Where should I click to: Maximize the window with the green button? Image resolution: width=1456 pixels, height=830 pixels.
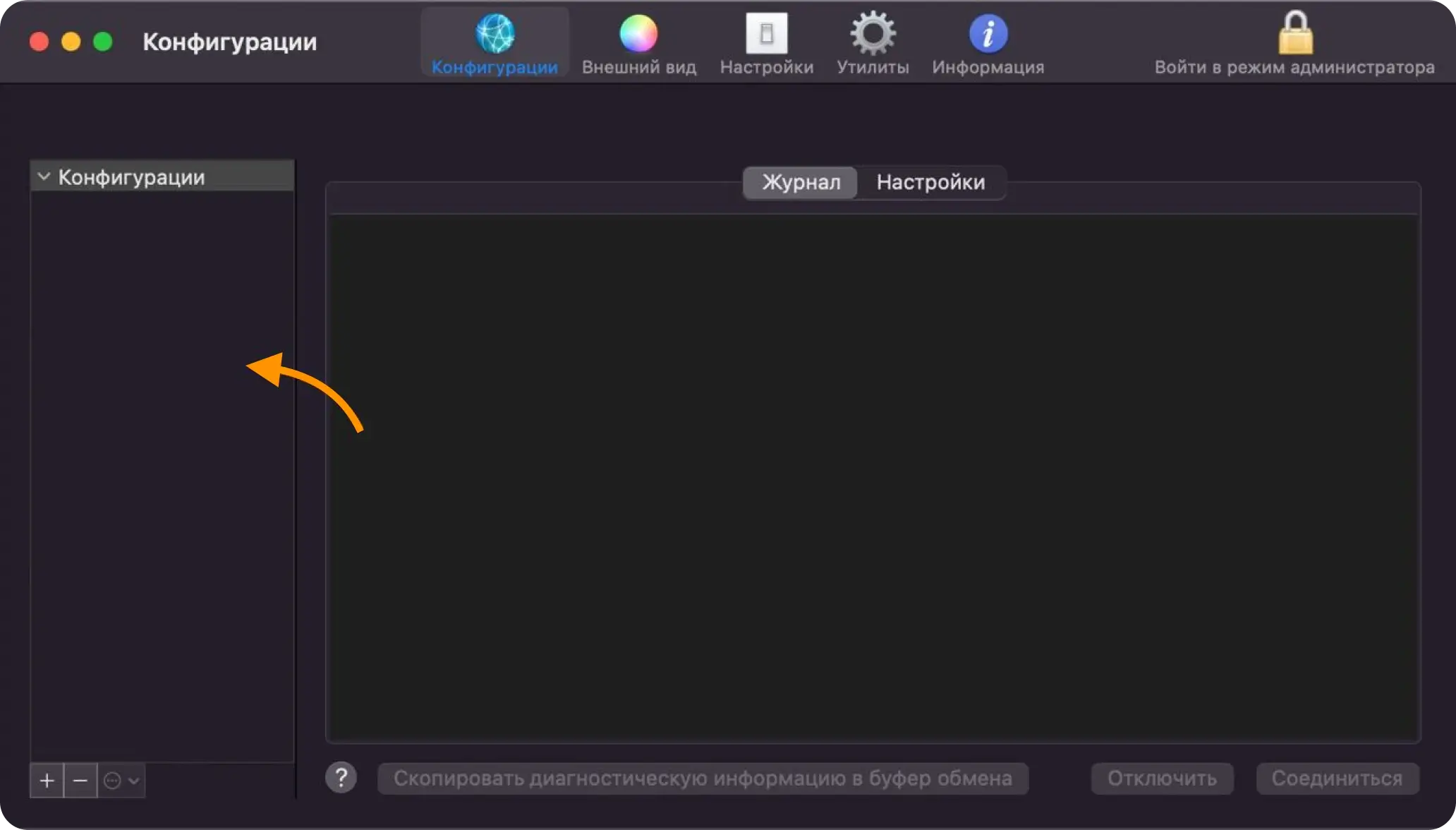(x=103, y=42)
